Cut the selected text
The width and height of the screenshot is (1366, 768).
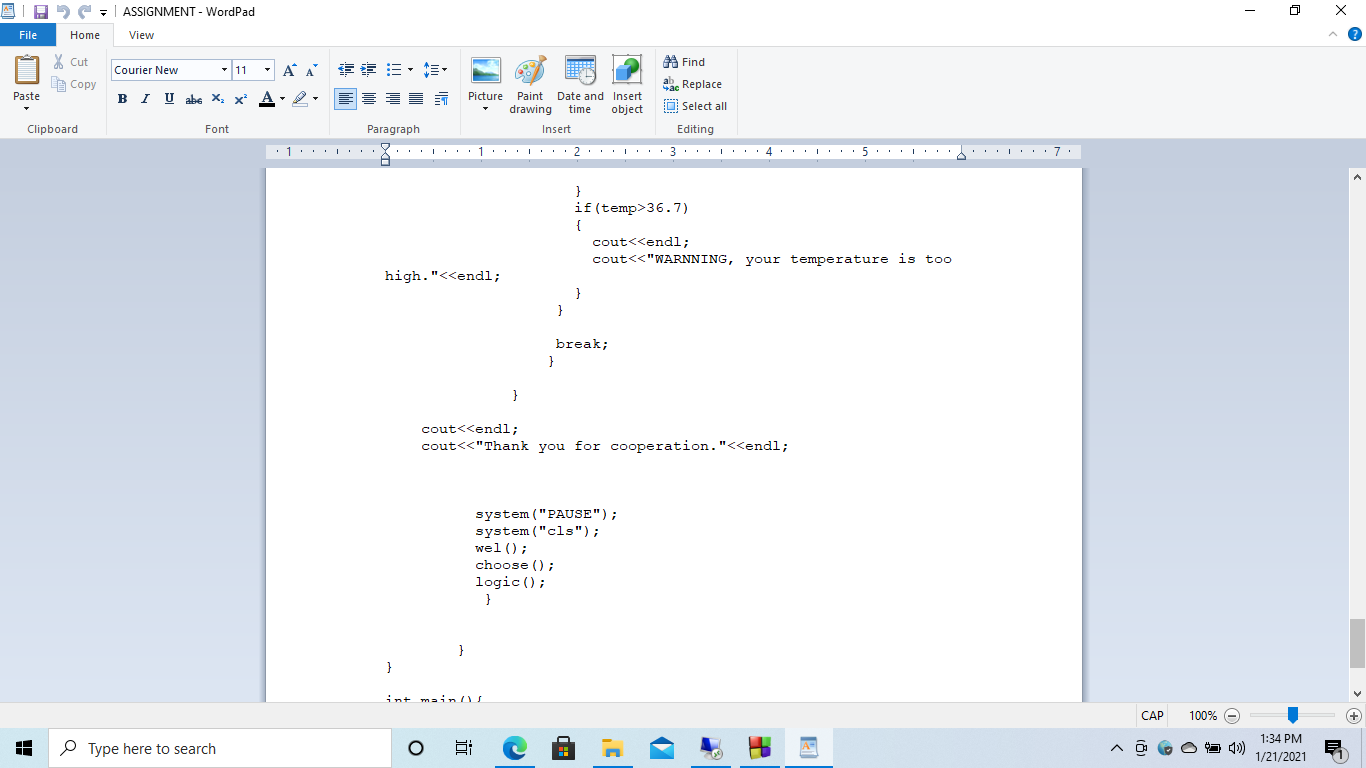[72, 62]
